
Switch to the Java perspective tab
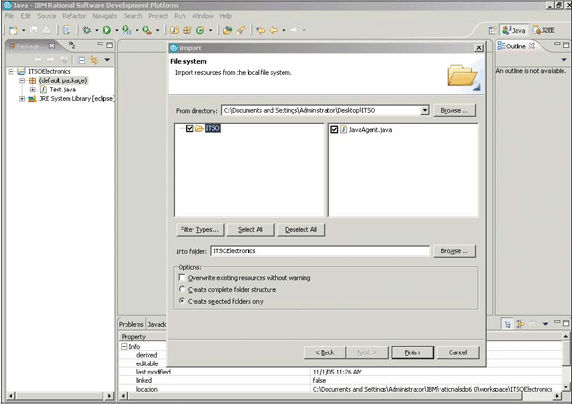514,30
